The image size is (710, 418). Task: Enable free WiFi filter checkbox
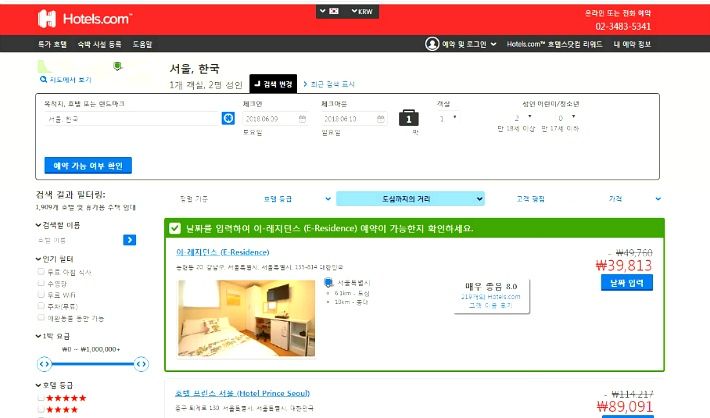[x=41, y=294]
